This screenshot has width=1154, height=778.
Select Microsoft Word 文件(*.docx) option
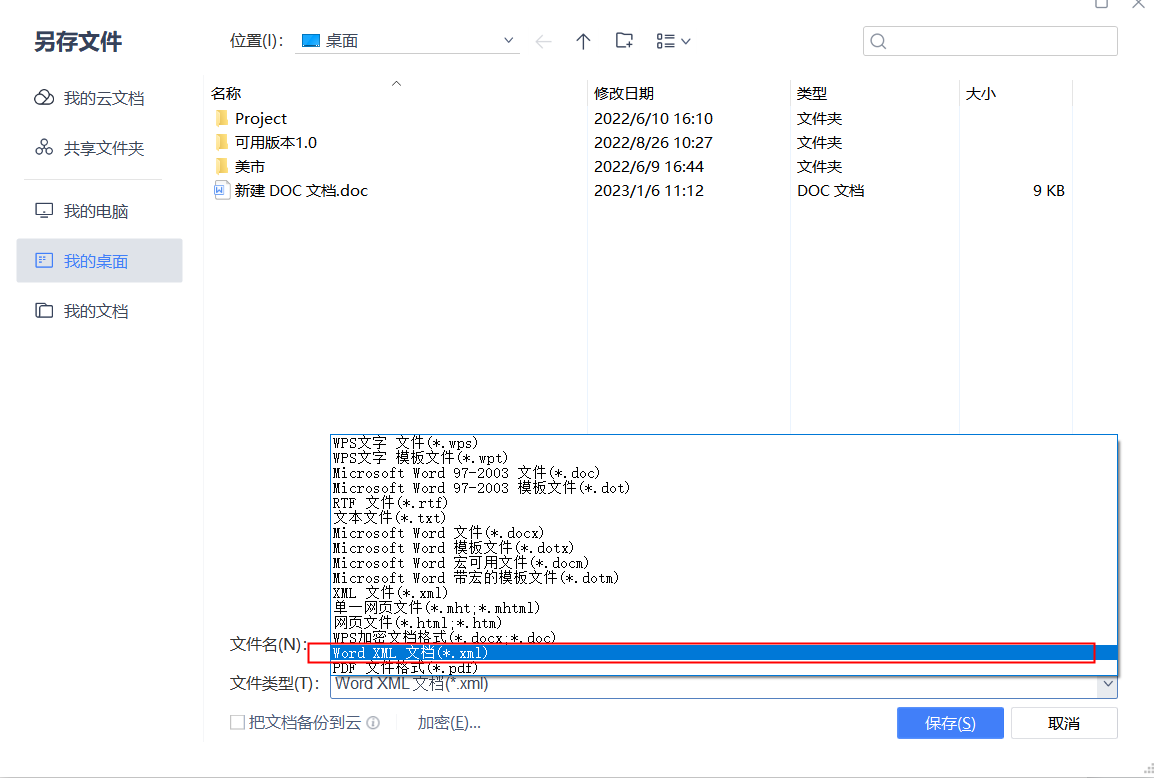coord(438,533)
